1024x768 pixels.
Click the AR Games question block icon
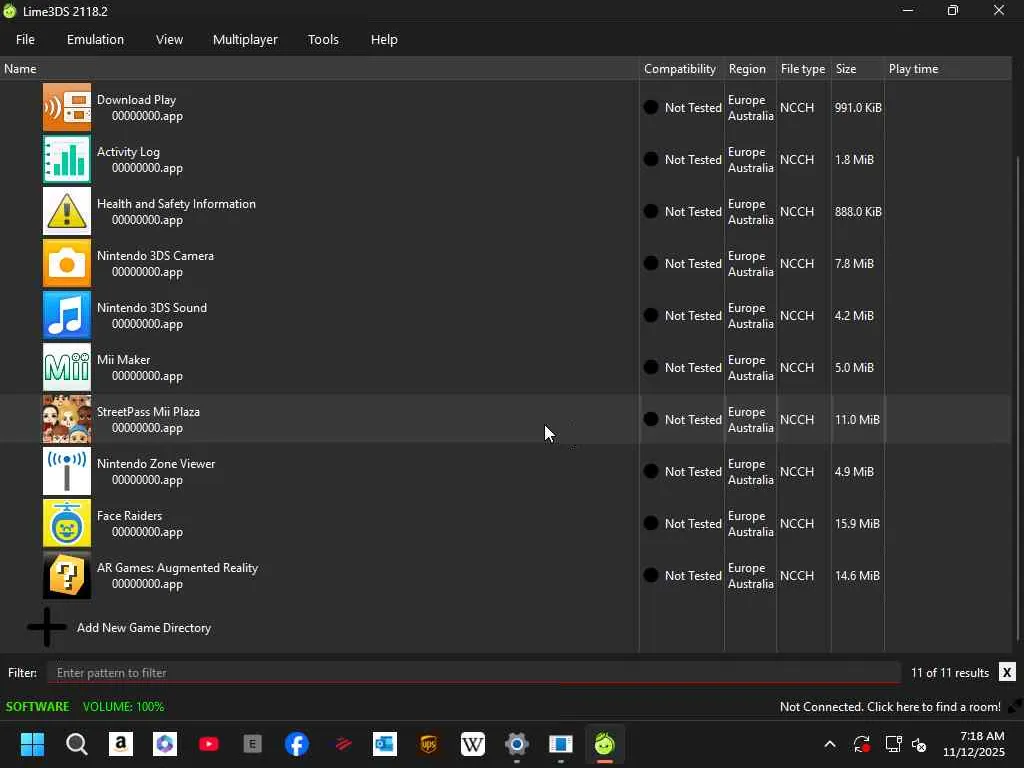coord(67,575)
